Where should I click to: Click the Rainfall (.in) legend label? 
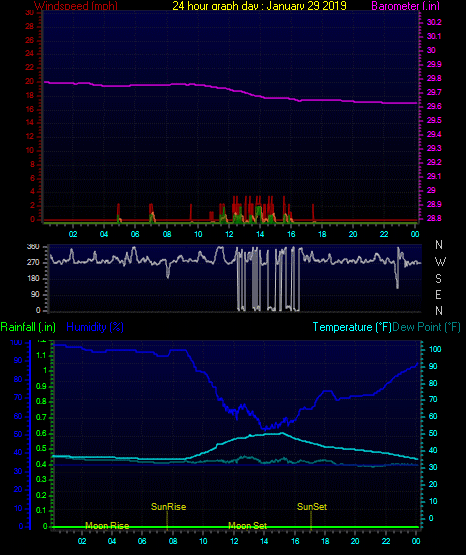pos(28,327)
